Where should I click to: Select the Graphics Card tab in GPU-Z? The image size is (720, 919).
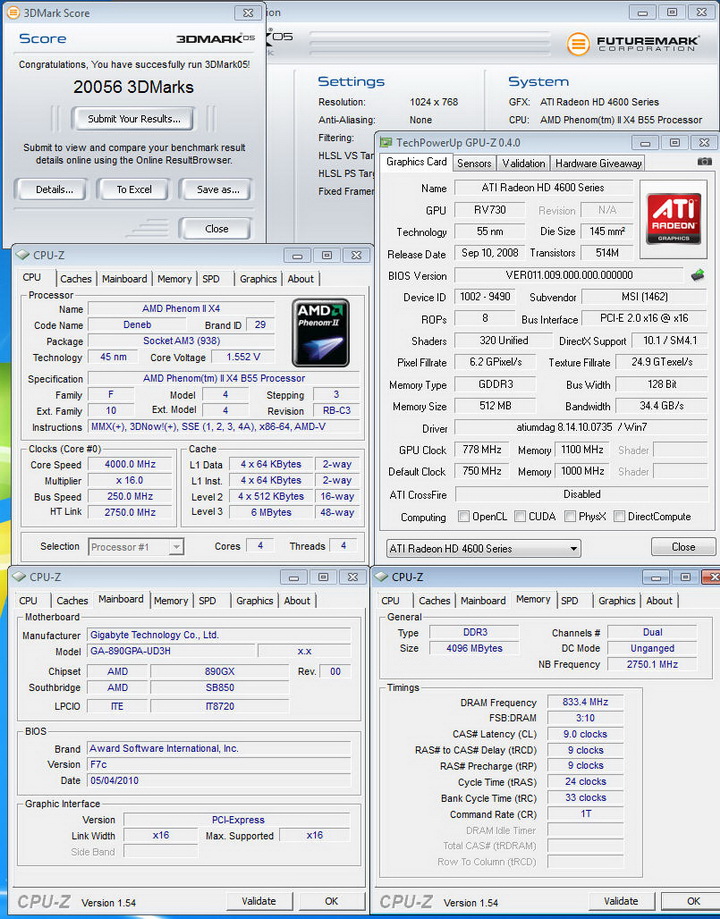point(416,162)
